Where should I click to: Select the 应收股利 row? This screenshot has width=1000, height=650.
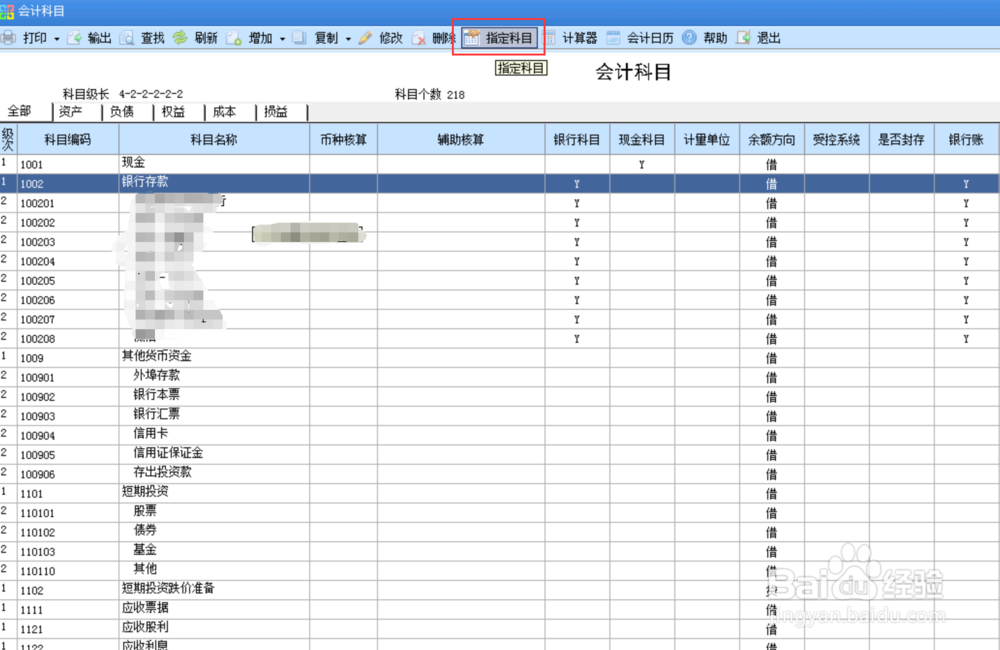(x=499, y=628)
